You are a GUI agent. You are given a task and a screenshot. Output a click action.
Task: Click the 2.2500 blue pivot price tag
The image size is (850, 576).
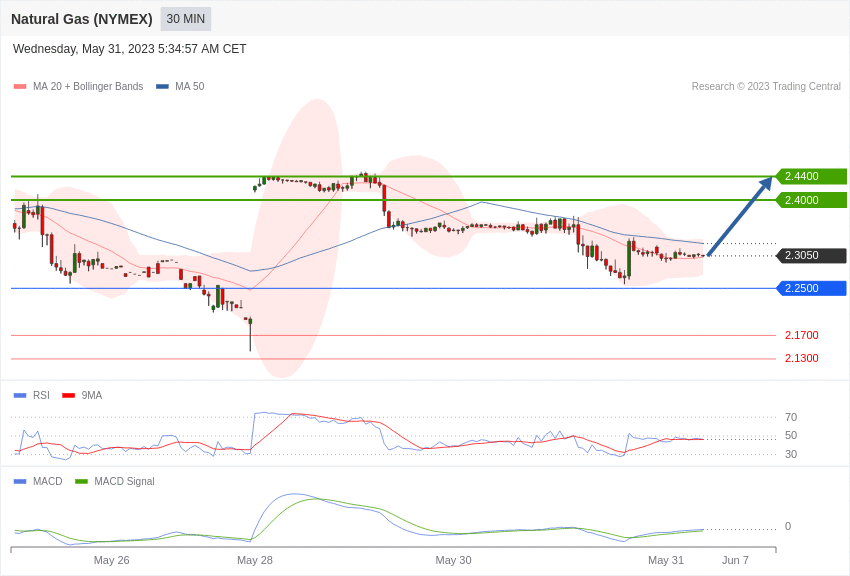point(810,288)
